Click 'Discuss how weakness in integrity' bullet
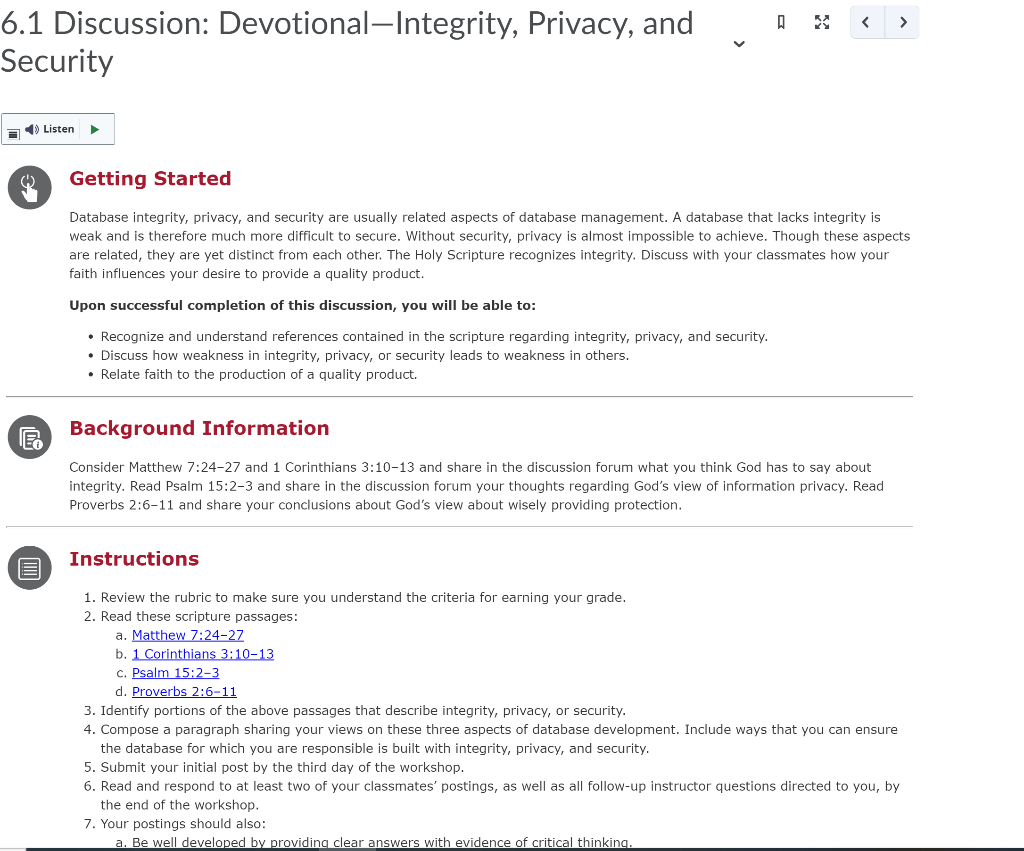Image resolution: width=1024 pixels, height=851 pixels. [x=364, y=355]
